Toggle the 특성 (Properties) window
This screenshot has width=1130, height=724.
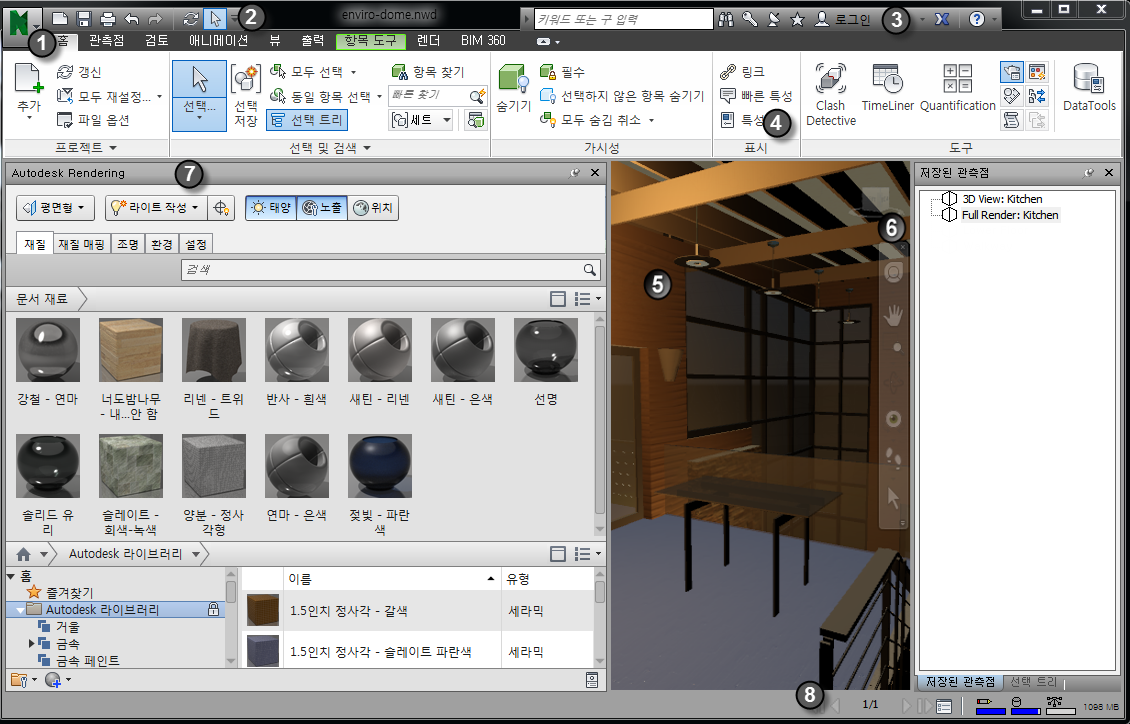click(x=742, y=120)
